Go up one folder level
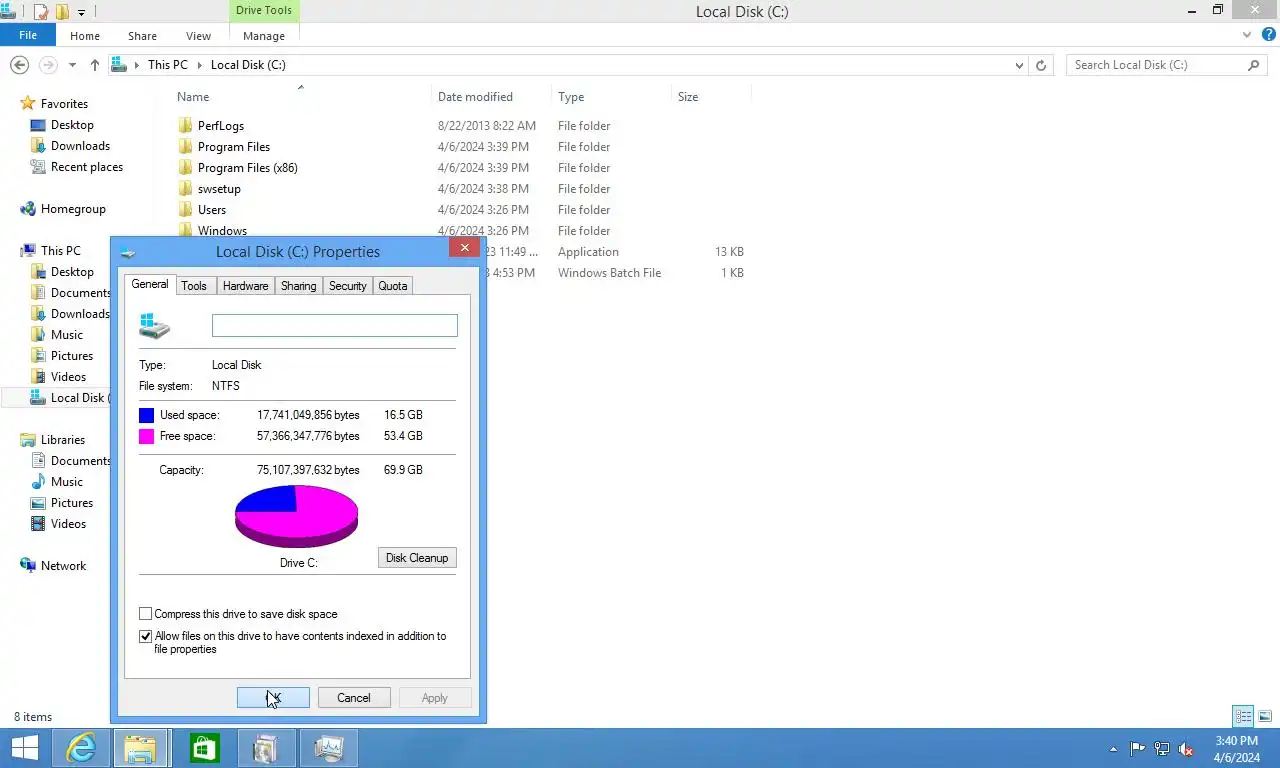This screenshot has width=1280, height=768. (95, 65)
